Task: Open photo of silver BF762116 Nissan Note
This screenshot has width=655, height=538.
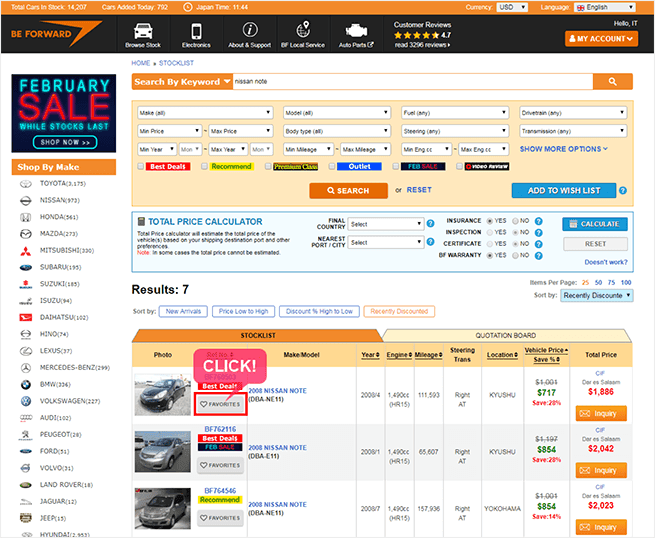Action: click(x=162, y=452)
